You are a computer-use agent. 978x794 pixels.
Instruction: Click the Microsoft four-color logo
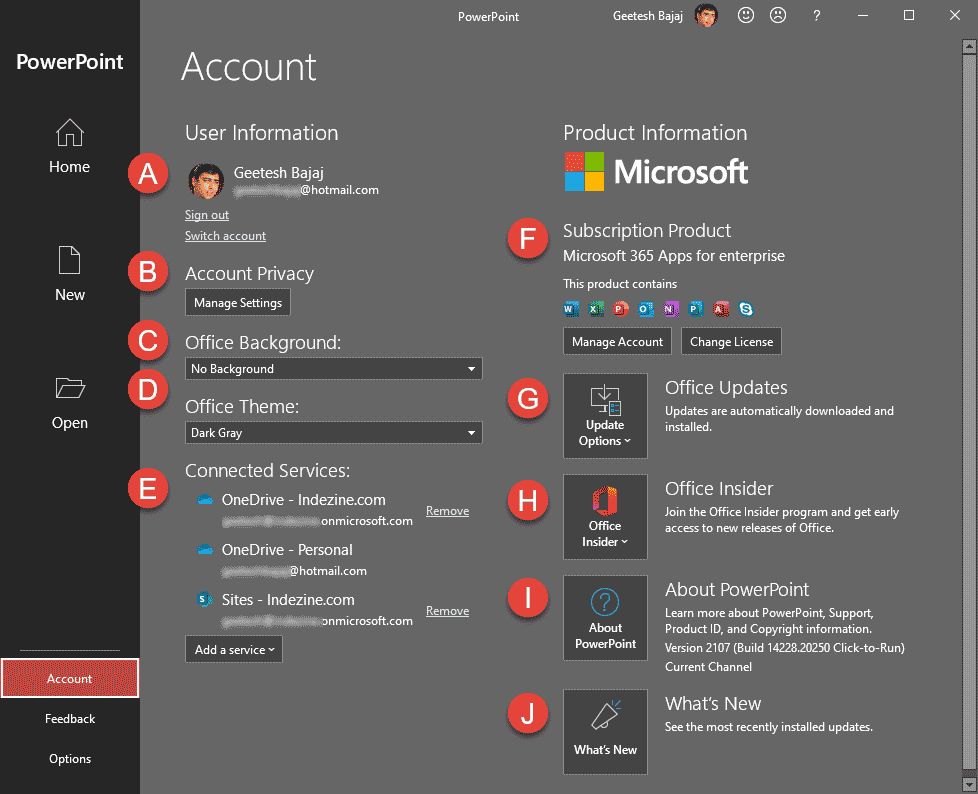click(x=584, y=172)
